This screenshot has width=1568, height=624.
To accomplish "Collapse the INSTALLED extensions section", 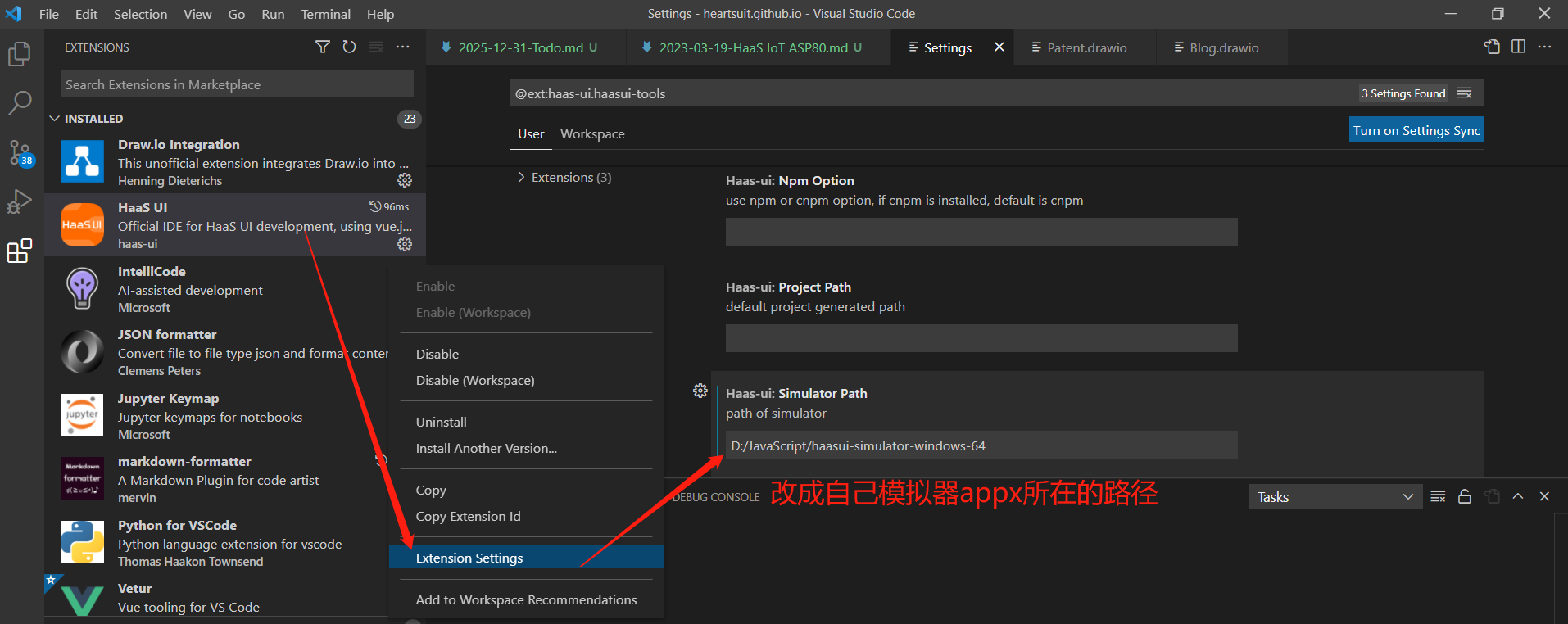I will [x=234, y=119].
